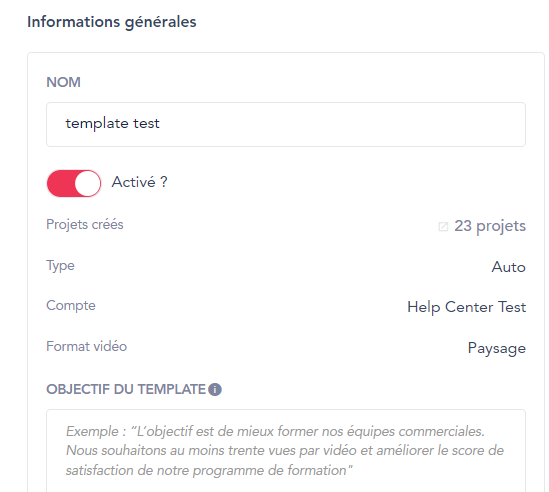Click the info icon beside OBJECTIF DU TEMPLATE
This screenshot has width=549, height=492.
pyautogui.click(x=215, y=389)
